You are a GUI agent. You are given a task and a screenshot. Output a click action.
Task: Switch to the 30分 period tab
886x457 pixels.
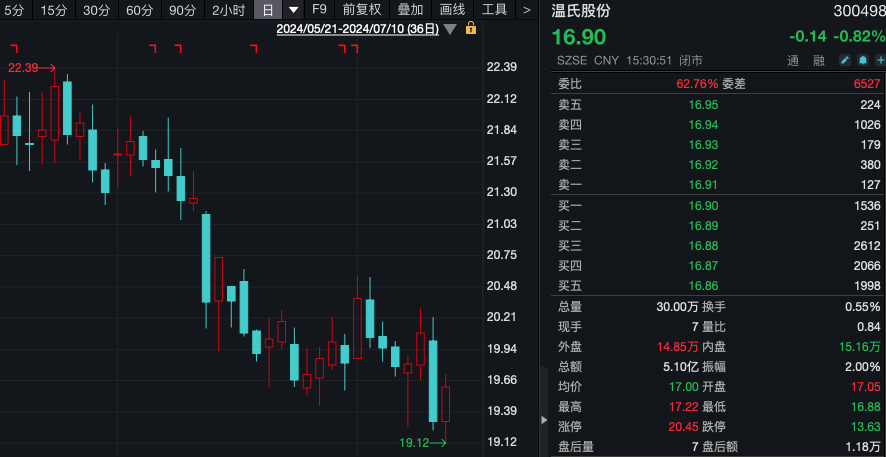click(x=97, y=10)
